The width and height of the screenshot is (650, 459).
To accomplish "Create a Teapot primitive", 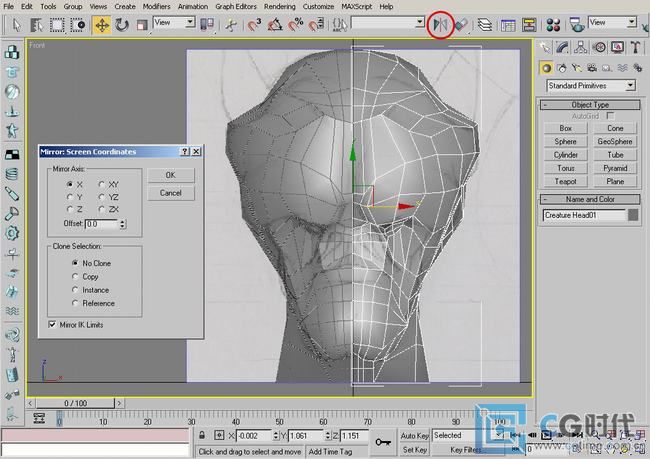I will point(565,181).
